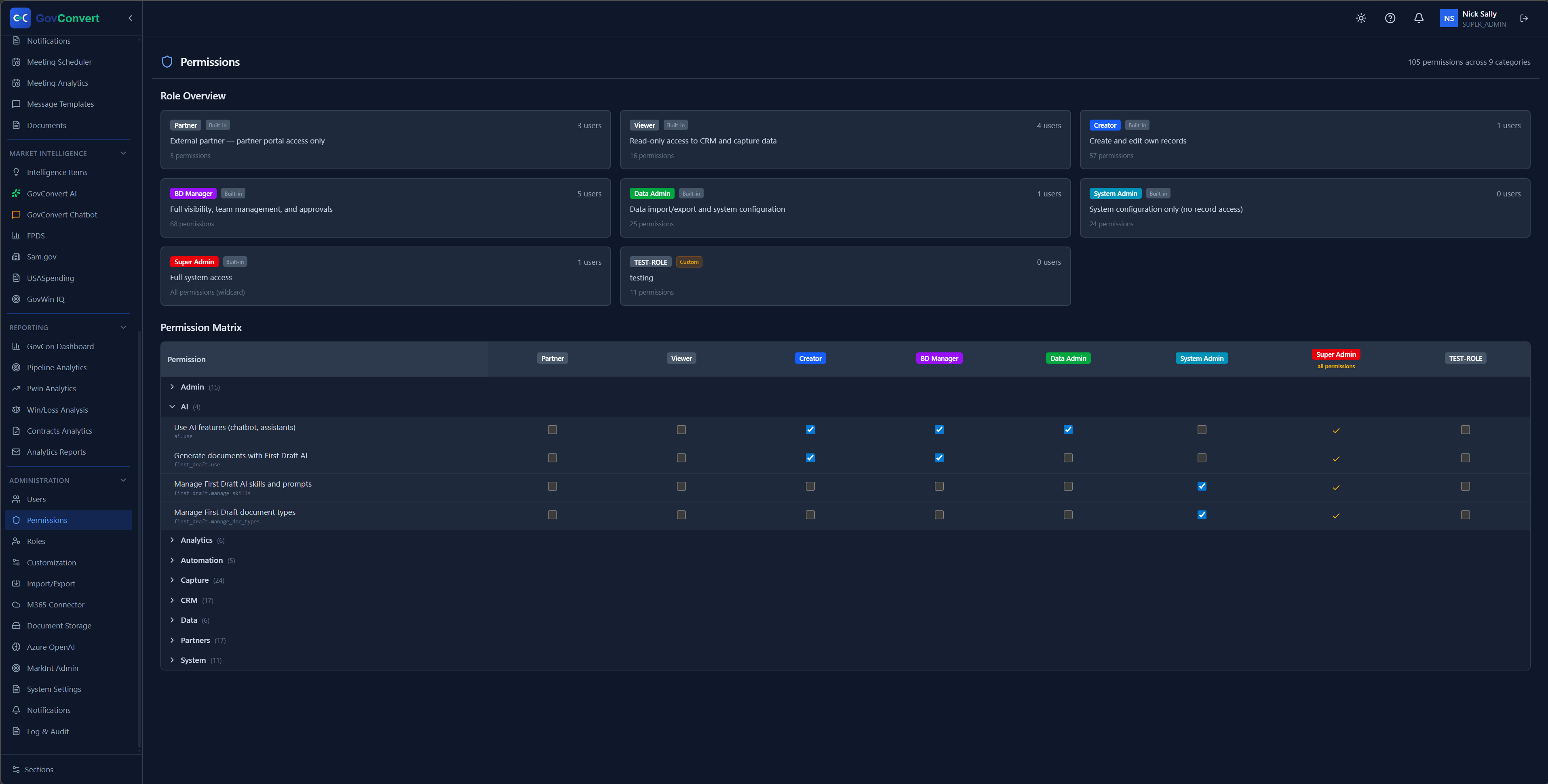Open the help question mark icon
1548x784 pixels.
[1389, 18]
